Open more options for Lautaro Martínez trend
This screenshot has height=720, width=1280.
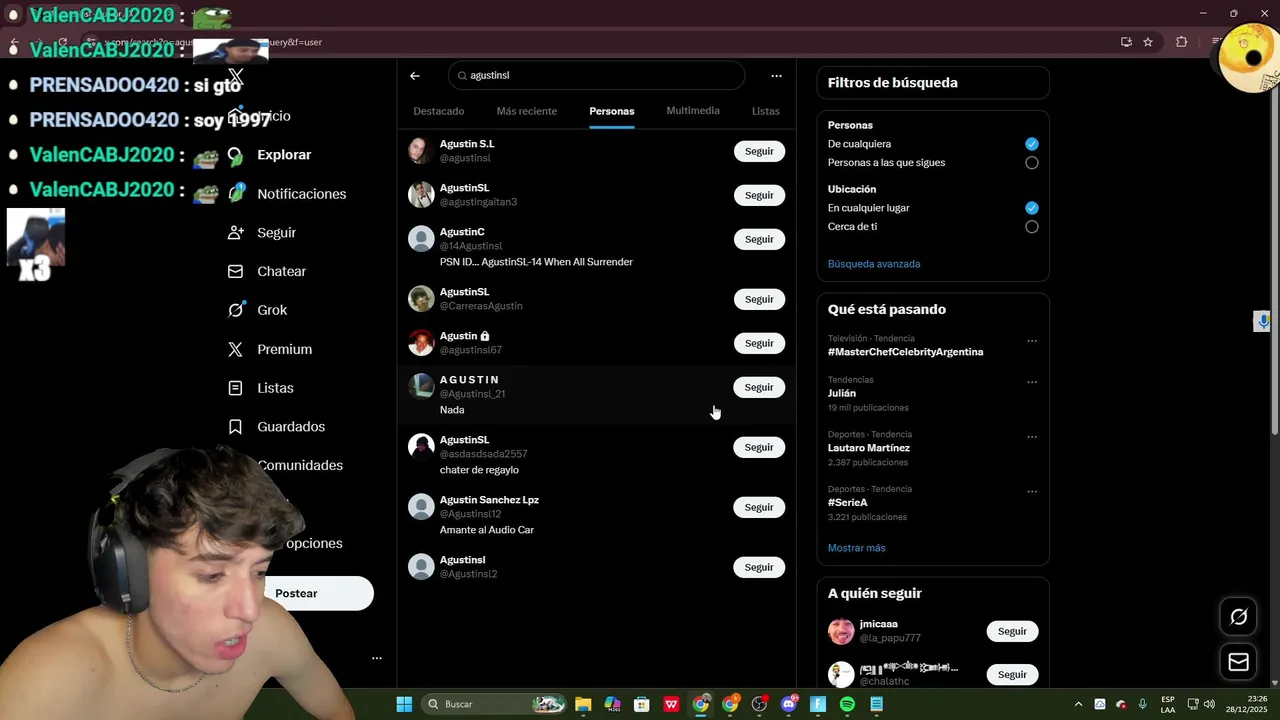pos(1032,437)
